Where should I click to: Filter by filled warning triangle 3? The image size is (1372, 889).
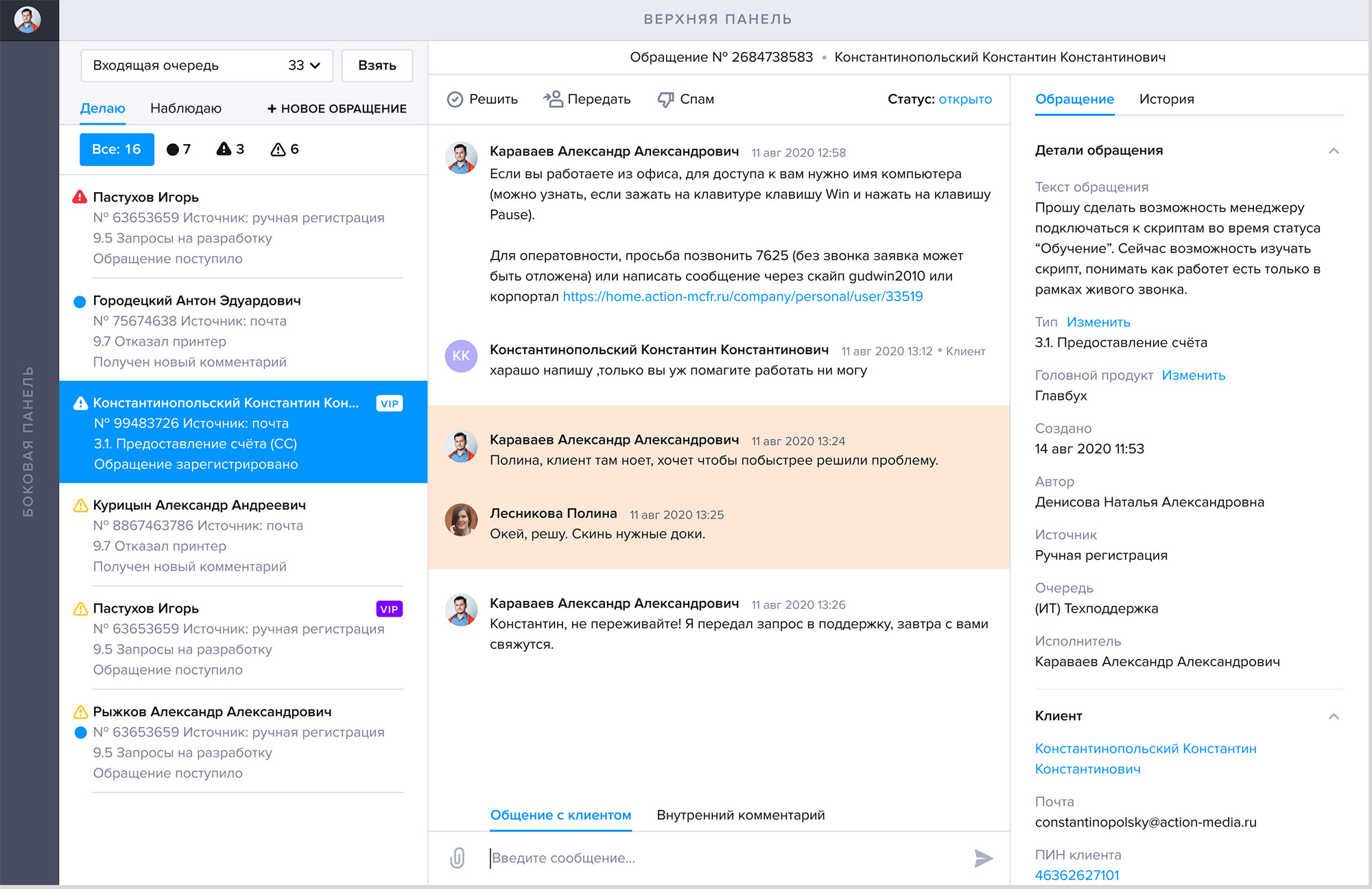(x=230, y=150)
